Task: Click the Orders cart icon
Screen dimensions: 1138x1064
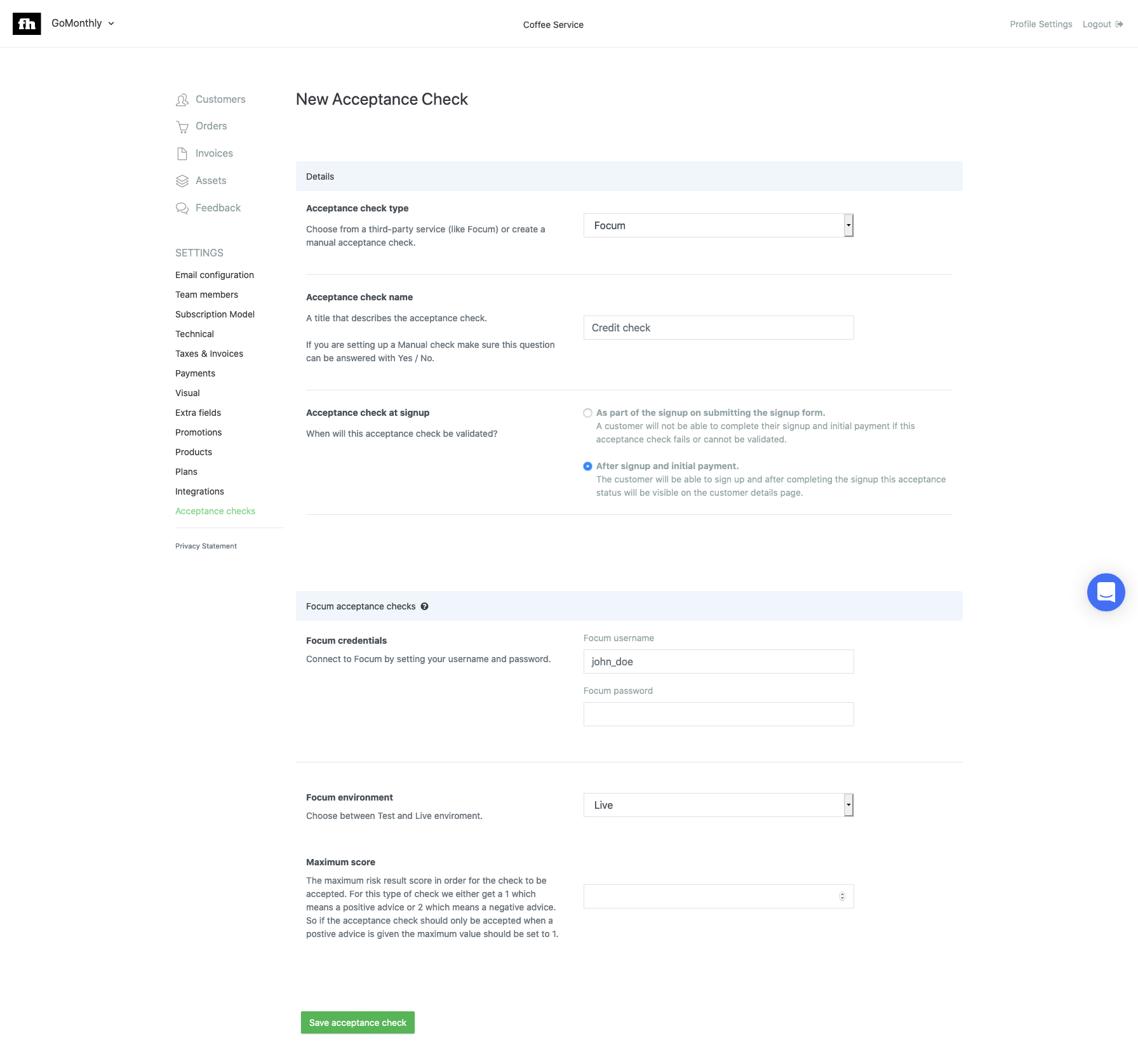Action: 182,127
